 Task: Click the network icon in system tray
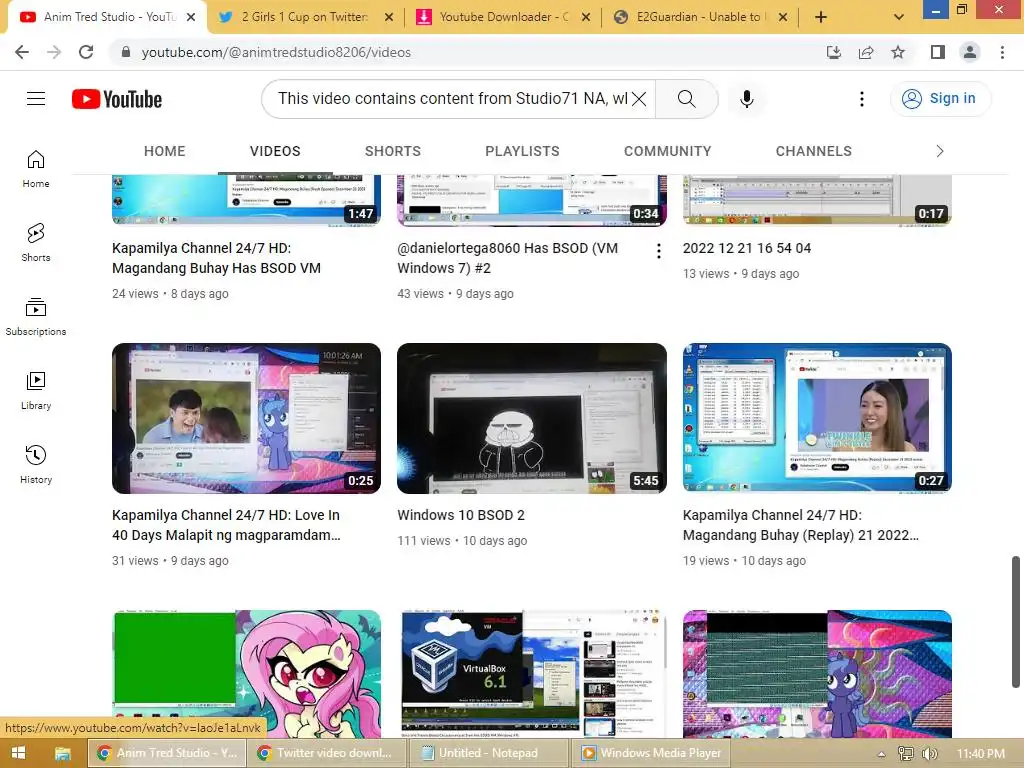click(x=906, y=754)
